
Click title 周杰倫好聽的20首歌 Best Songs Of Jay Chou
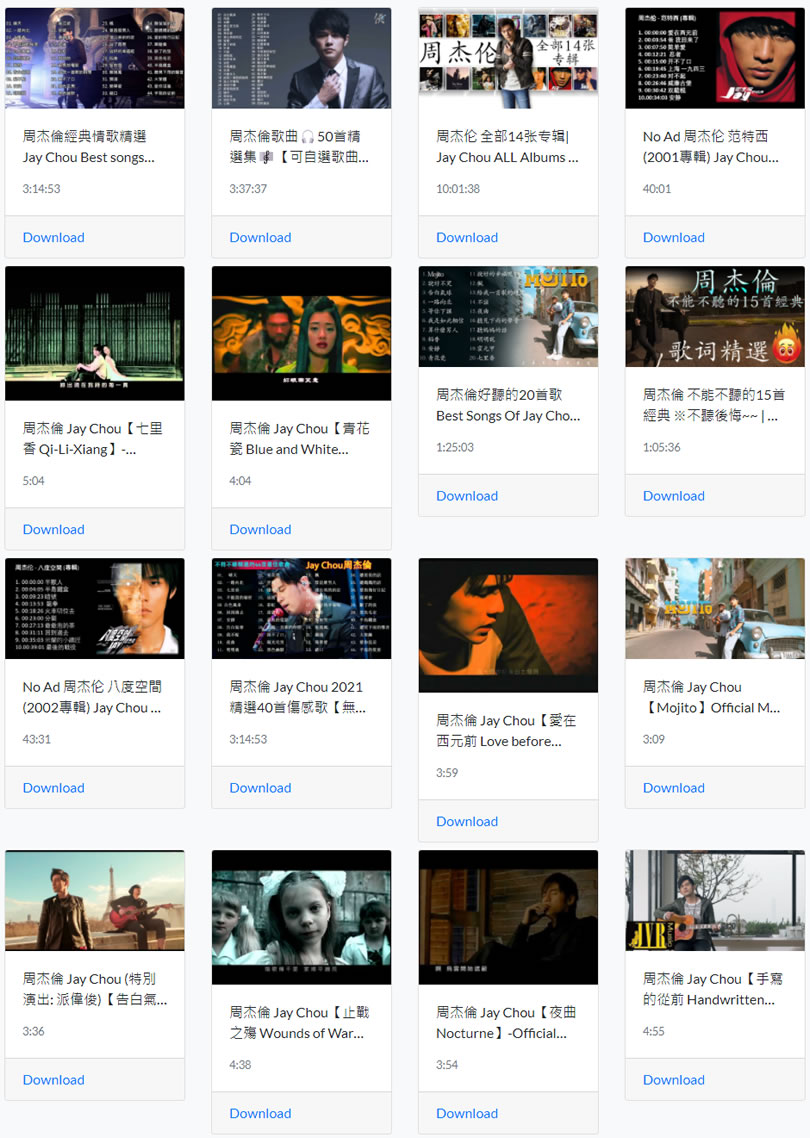pyautogui.click(x=508, y=405)
